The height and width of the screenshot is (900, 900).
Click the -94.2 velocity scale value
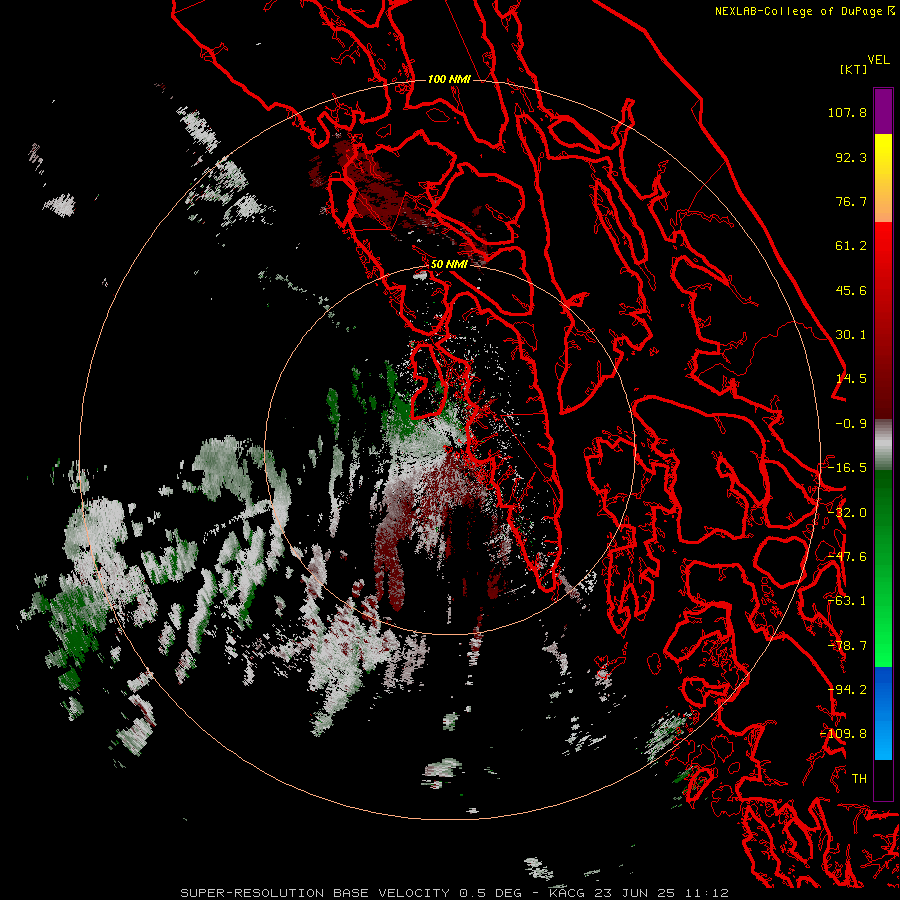(847, 690)
